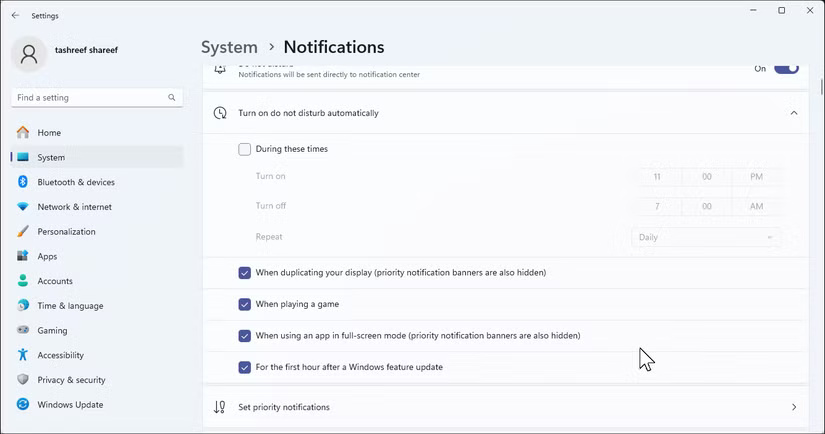Click the System breadcrumb link
This screenshot has width=825, height=434.
click(x=229, y=47)
